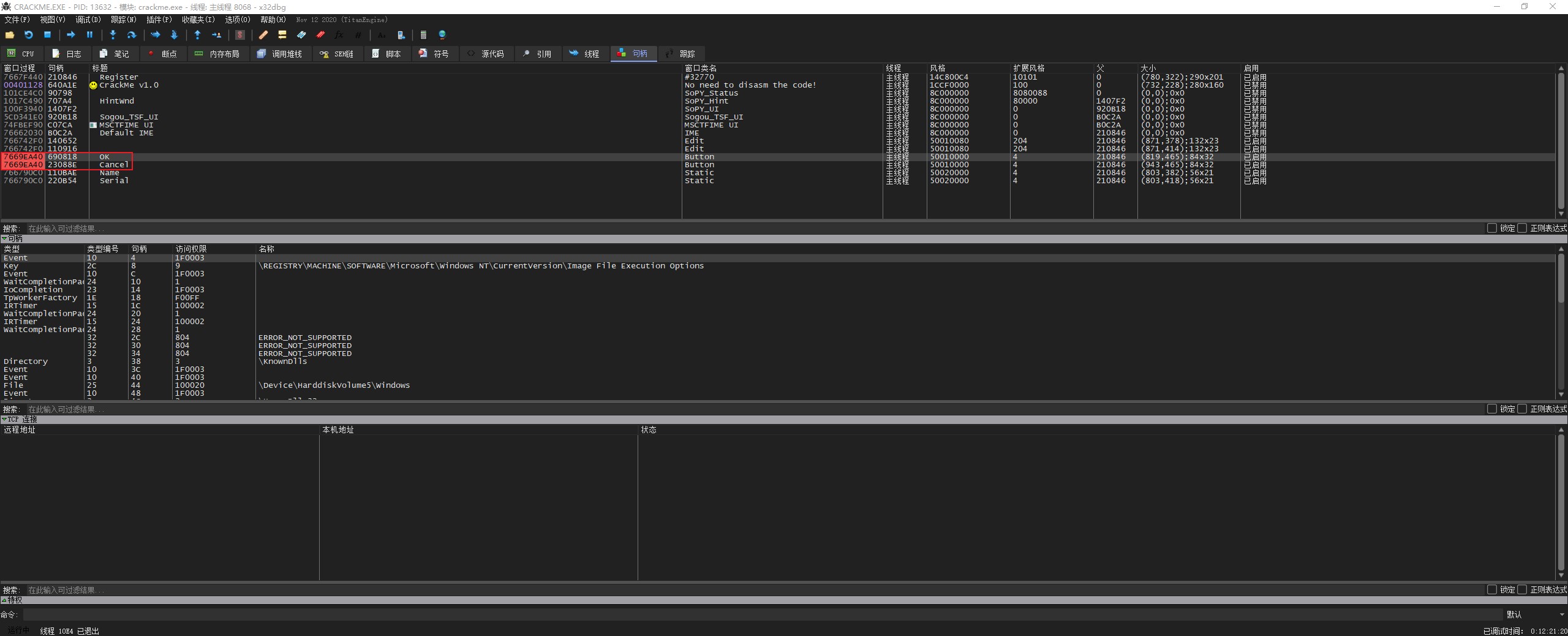Screen dimensions: 1568x636
Task: Open the 插件(P) menu
Action: (x=159, y=20)
